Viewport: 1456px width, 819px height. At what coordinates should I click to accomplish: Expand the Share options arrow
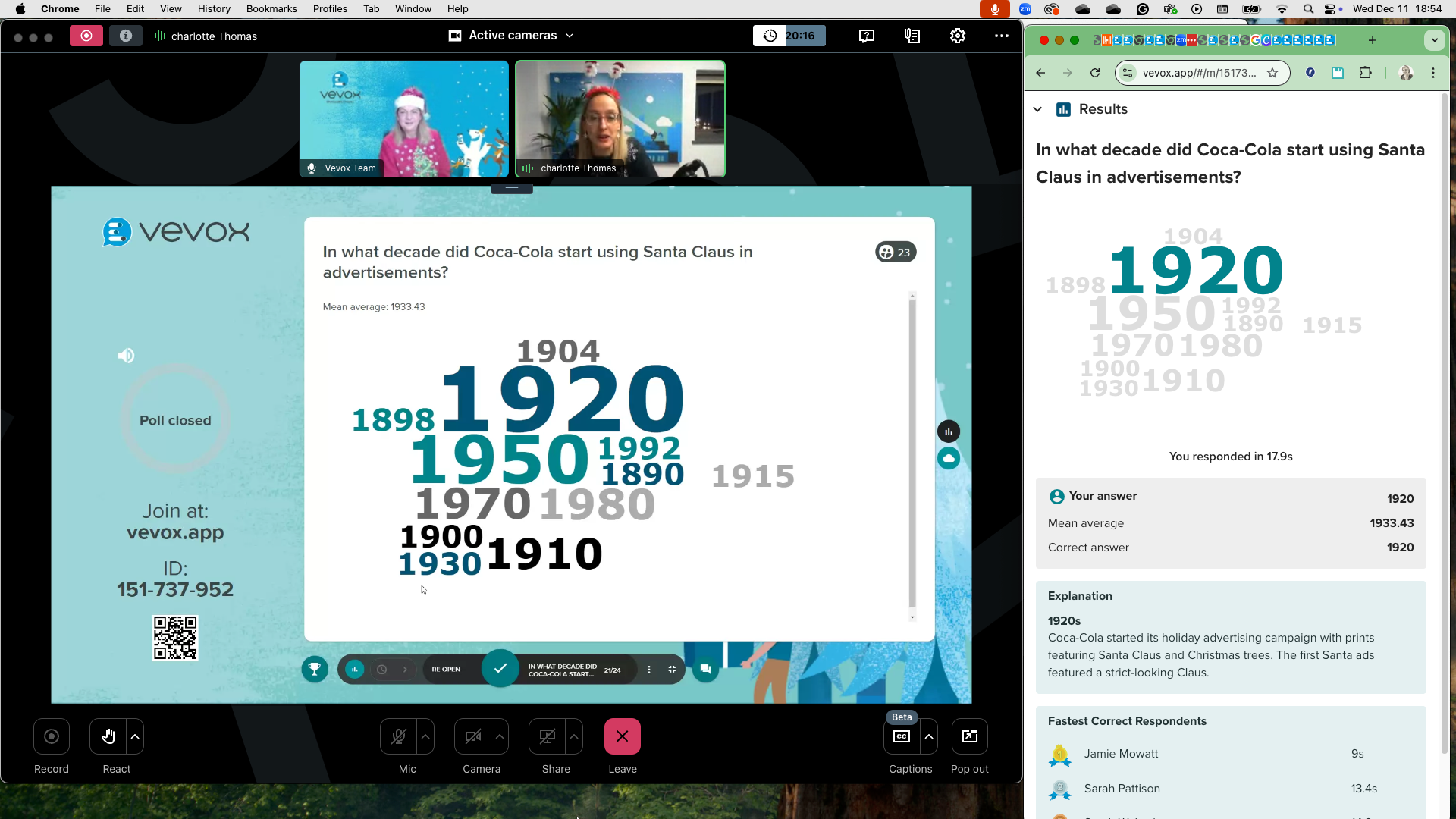point(574,736)
